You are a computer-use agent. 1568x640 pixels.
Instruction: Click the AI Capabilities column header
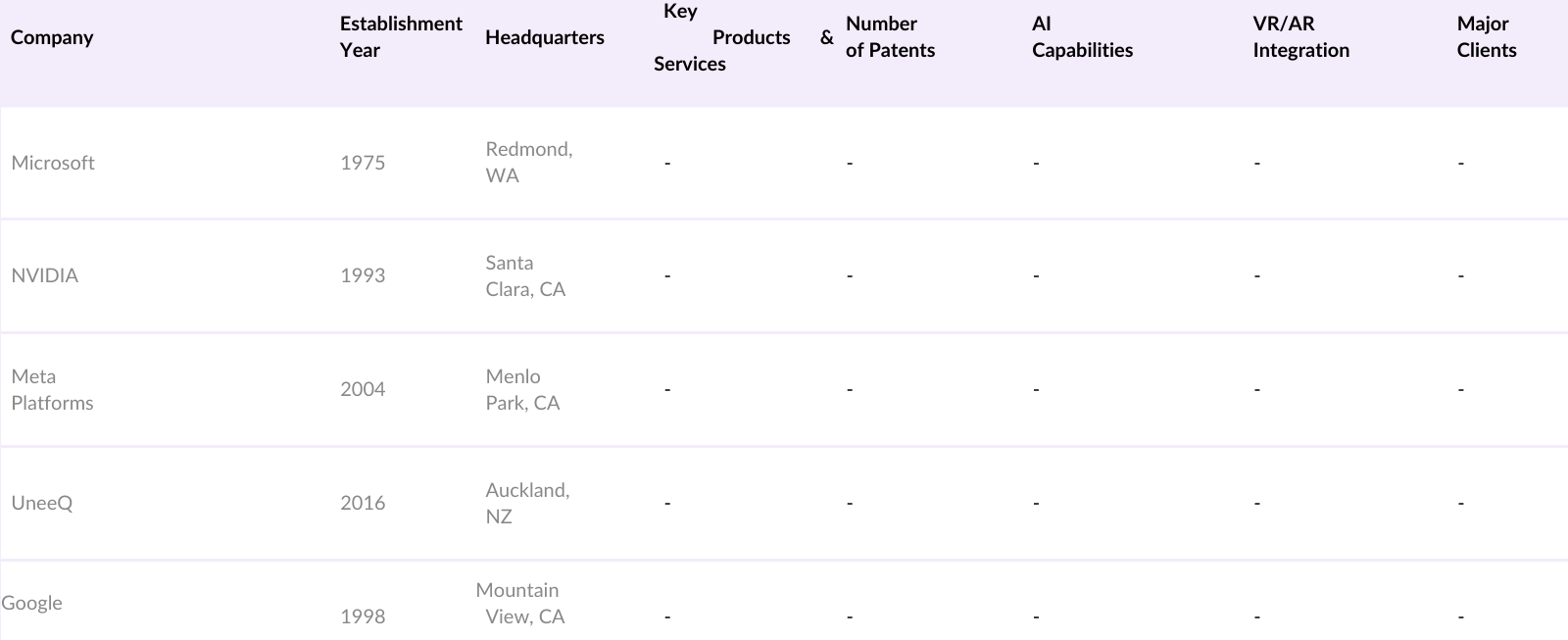coord(1082,37)
